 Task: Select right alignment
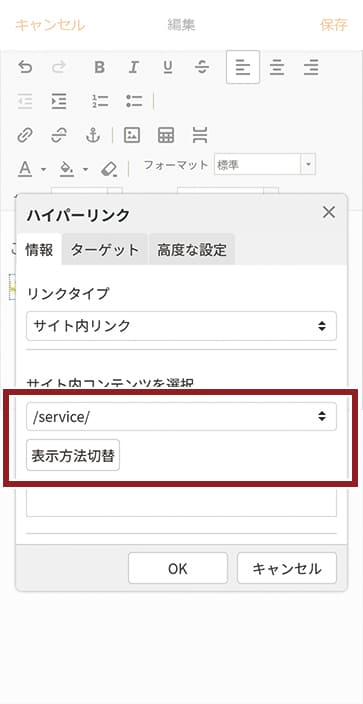coord(311,67)
